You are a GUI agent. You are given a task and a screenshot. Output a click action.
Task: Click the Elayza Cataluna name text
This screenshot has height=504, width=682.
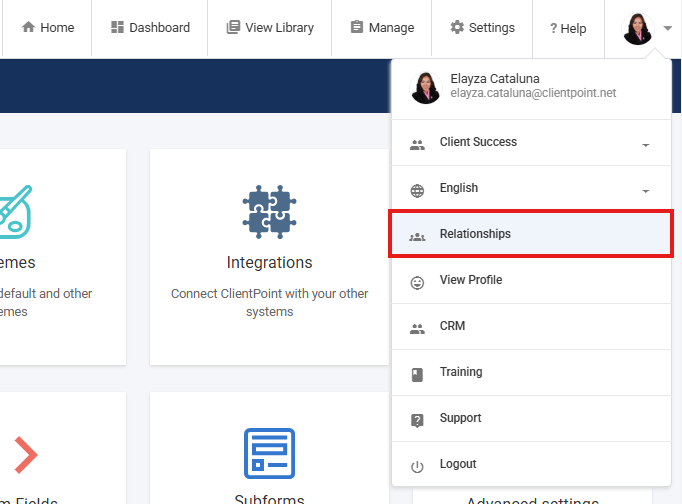click(x=495, y=79)
